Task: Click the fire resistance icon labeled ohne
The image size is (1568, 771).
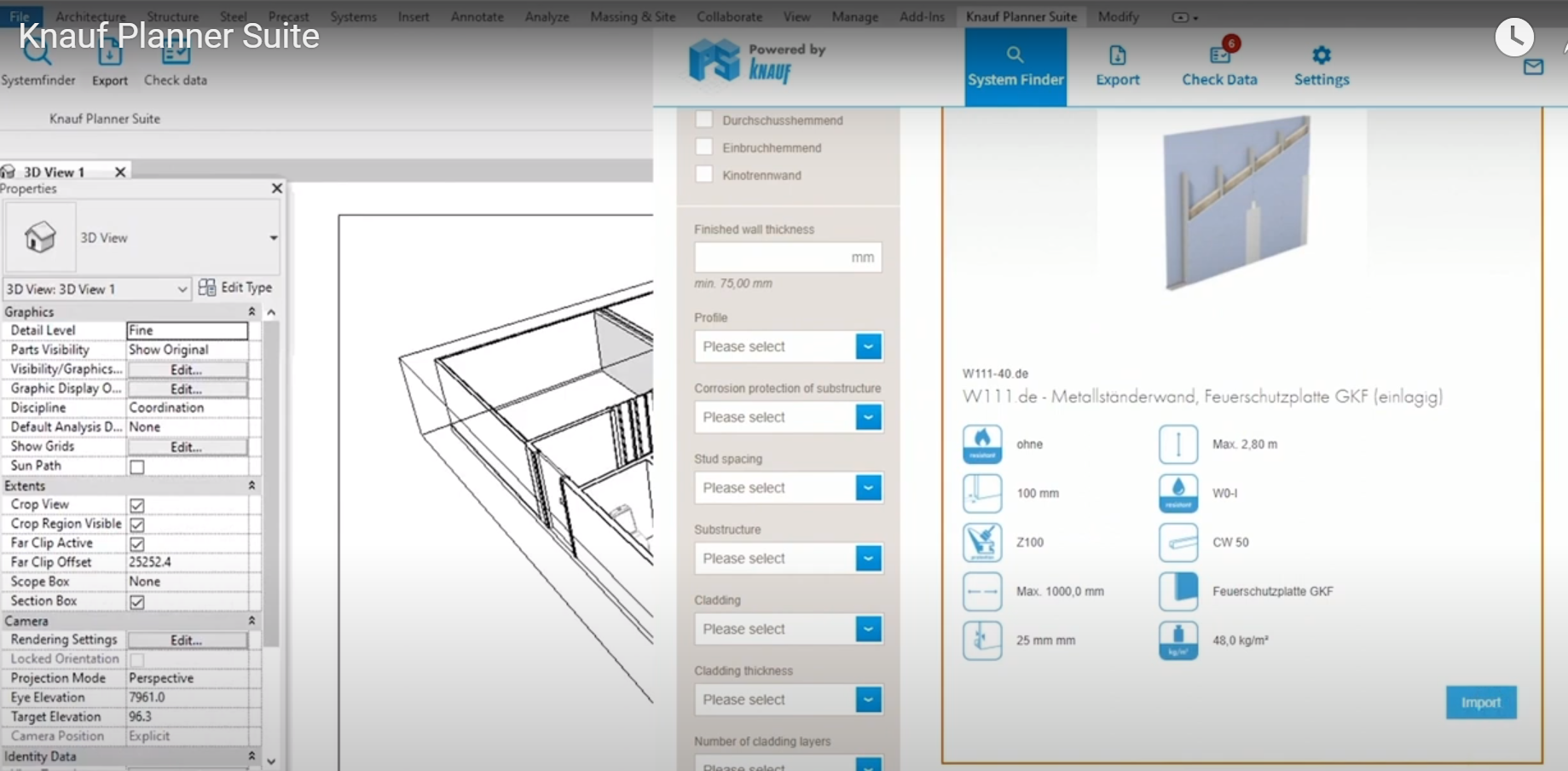Action: (x=982, y=444)
